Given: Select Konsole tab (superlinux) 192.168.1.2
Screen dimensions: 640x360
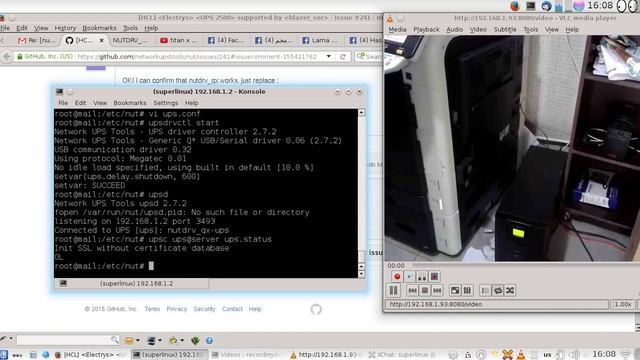Looking at the screenshot, I should point(131,283).
